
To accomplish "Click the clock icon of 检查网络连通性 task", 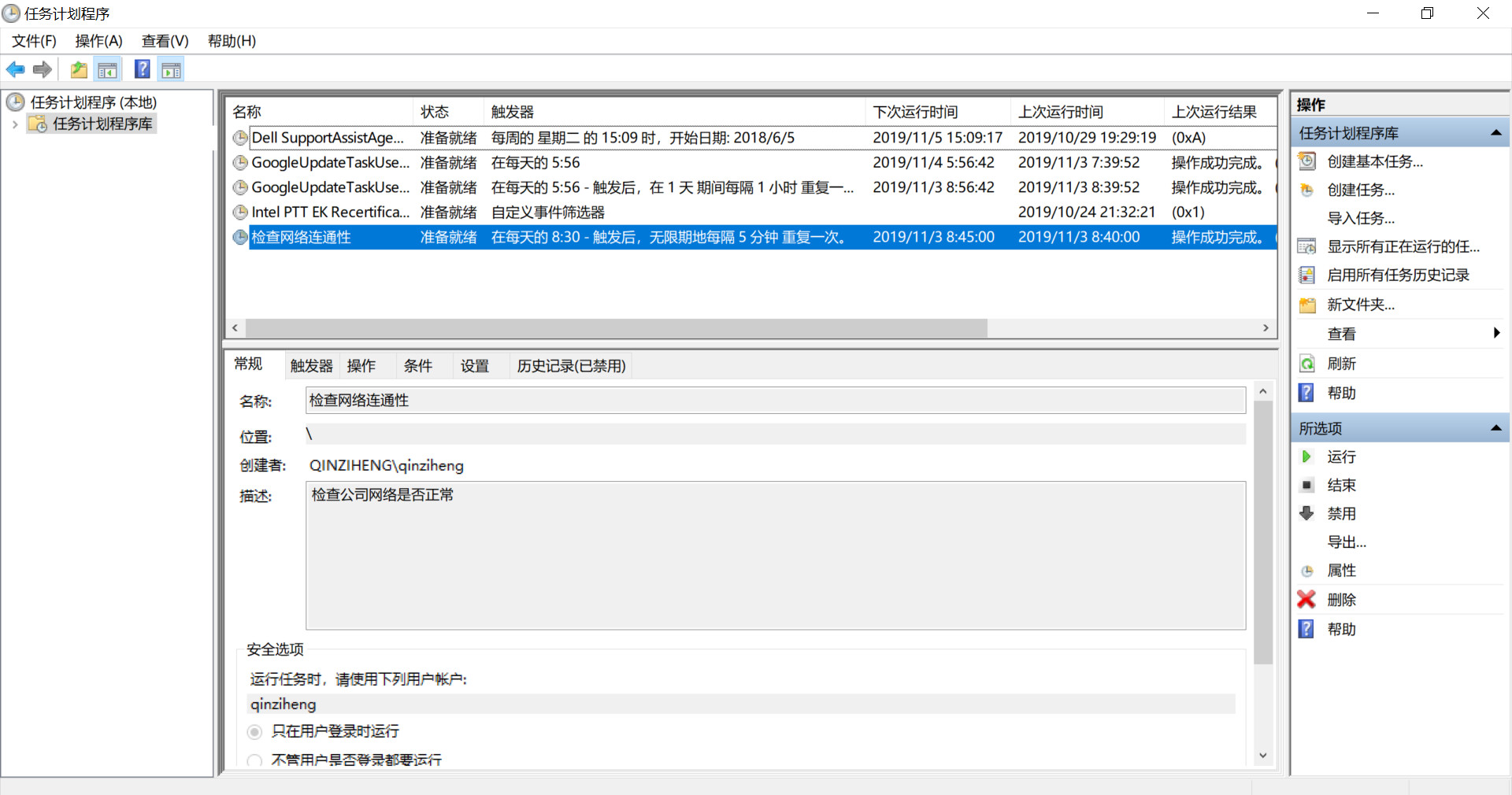I will [240, 237].
